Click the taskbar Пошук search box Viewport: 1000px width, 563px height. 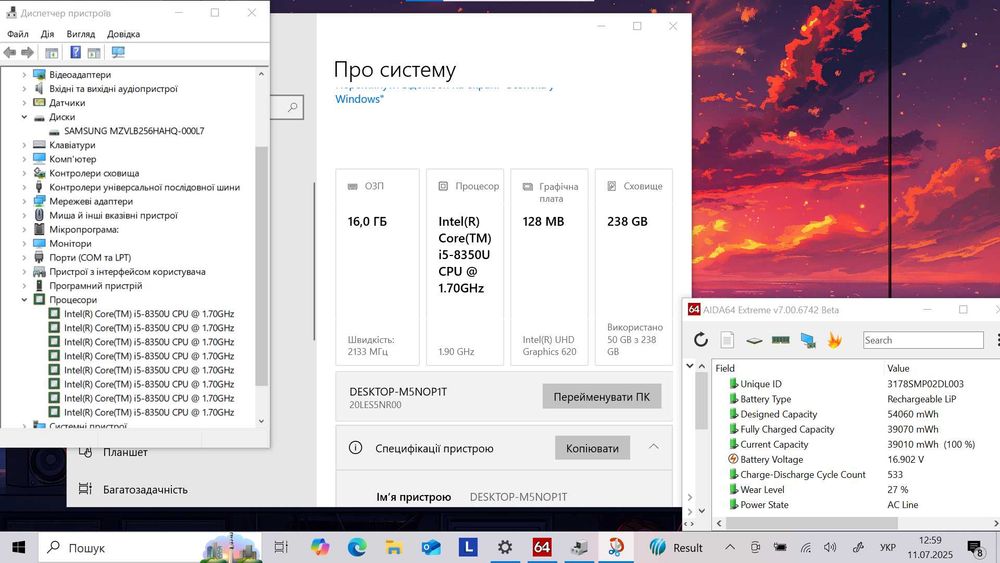(x=151, y=548)
